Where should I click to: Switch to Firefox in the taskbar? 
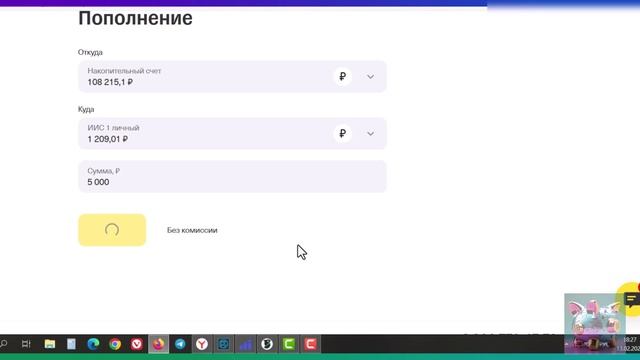point(158,344)
